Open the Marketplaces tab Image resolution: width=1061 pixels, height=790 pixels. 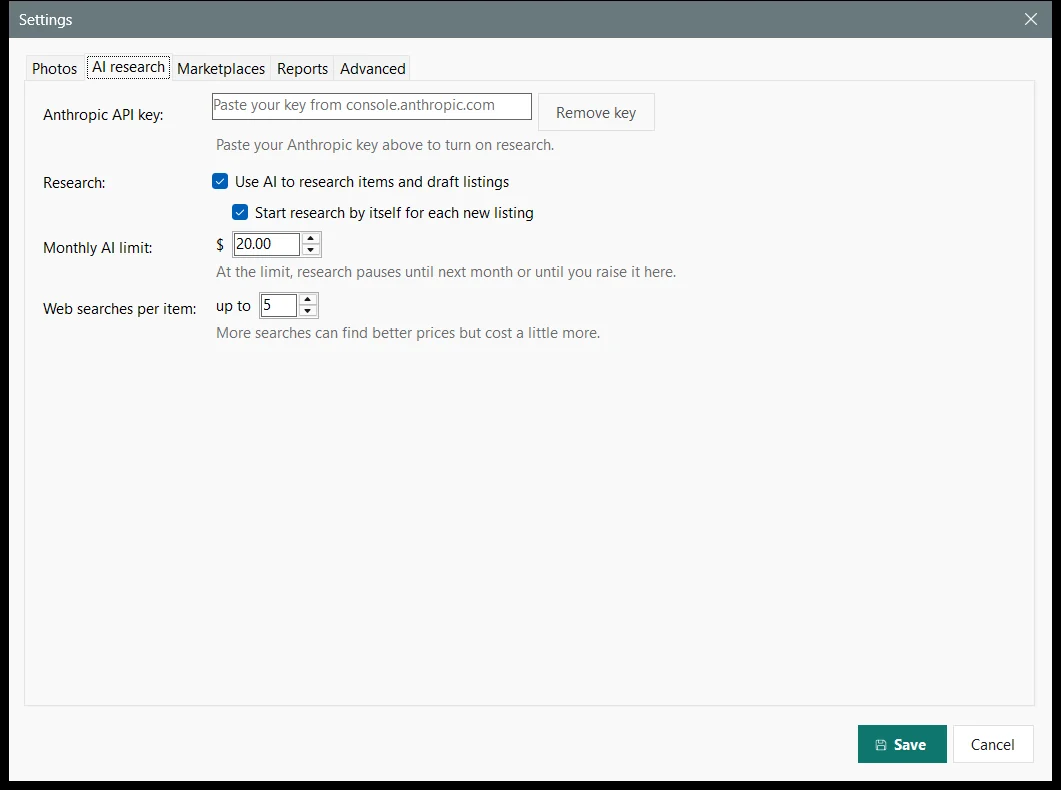(221, 68)
